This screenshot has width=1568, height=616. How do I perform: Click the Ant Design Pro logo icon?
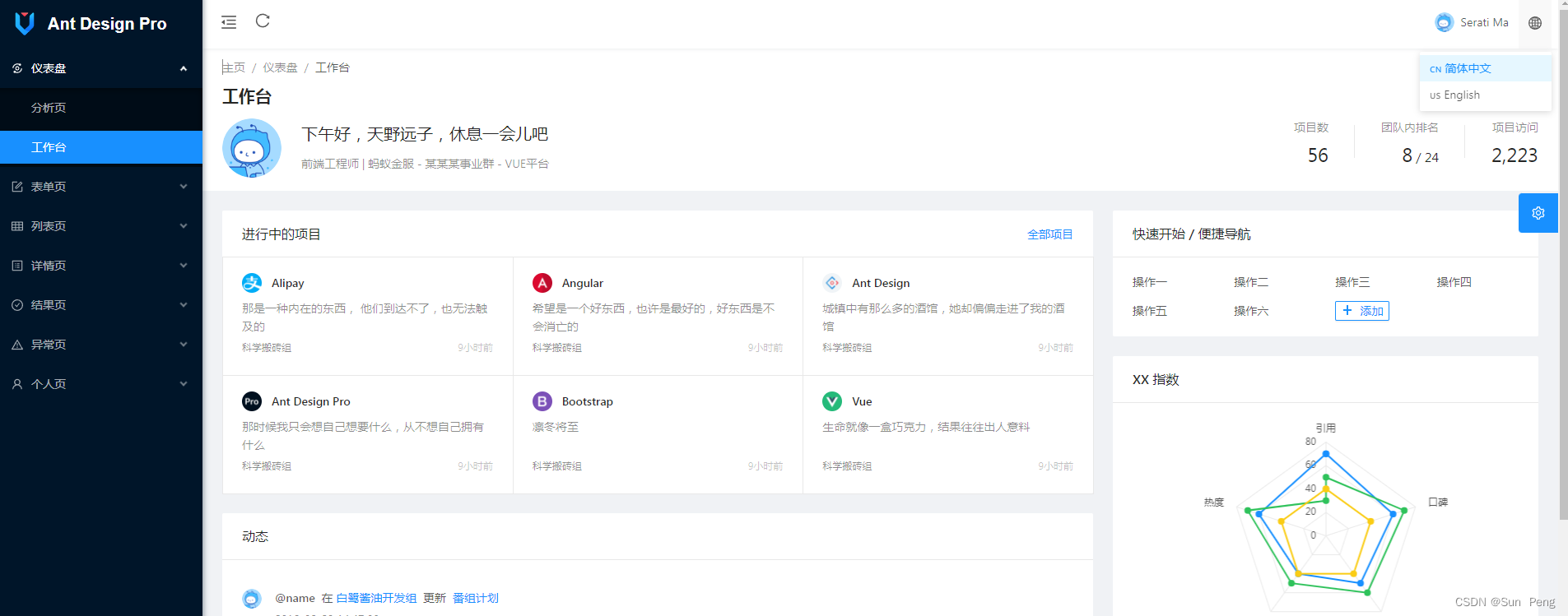pos(26,23)
